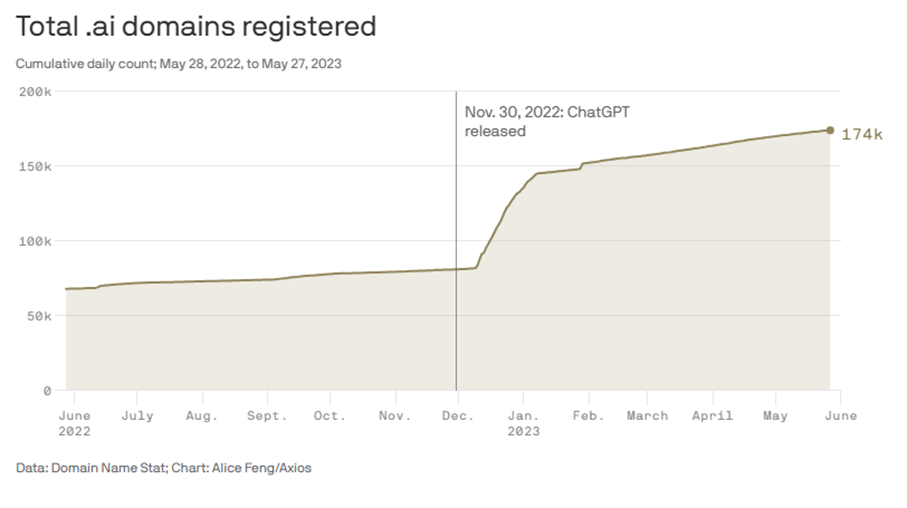Click the endpoint dot on the line
The height and width of the screenshot is (508, 907).
[830, 130]
